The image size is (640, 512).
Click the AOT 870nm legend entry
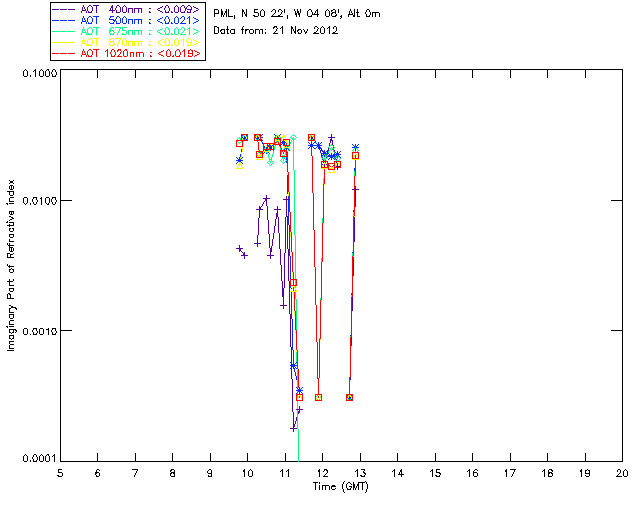point(127,42)
